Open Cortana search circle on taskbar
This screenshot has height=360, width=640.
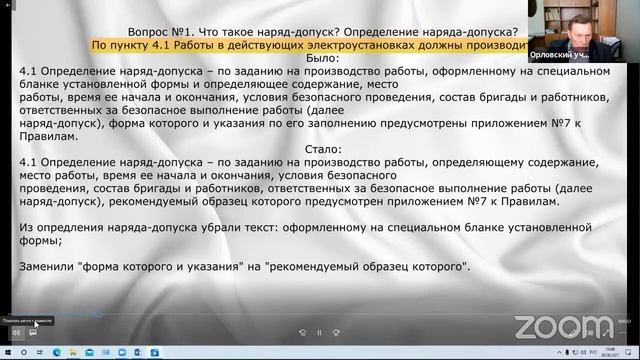(x=24, y=352)
